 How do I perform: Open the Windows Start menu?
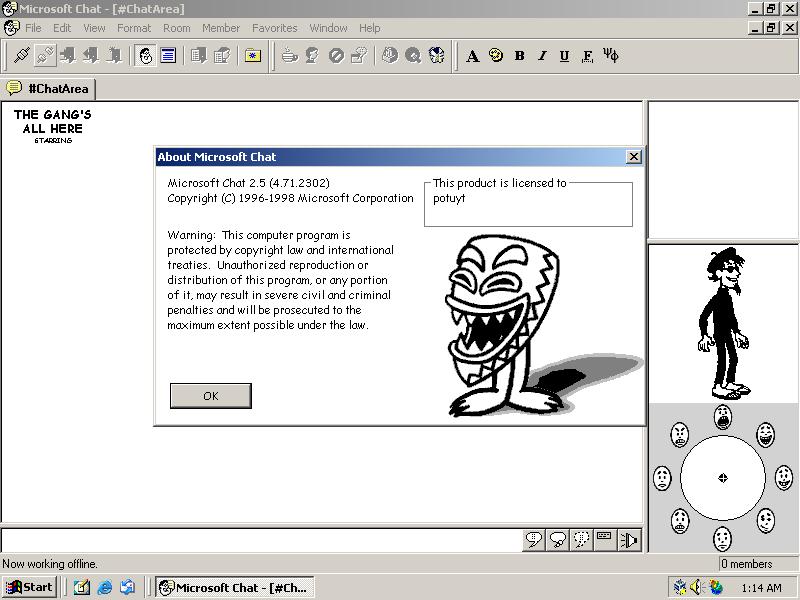pos(30,587)
